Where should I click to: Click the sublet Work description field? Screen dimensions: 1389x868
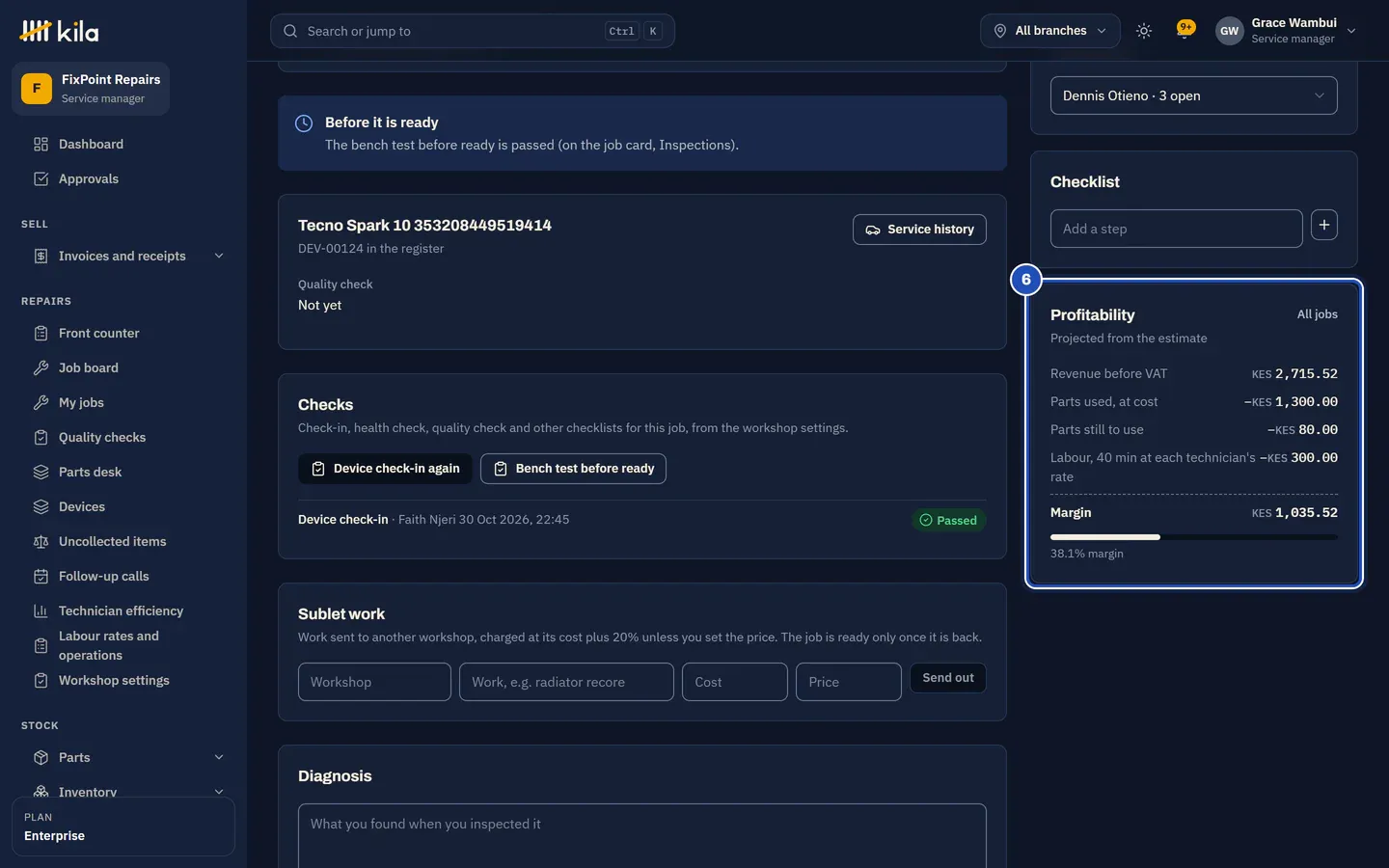click(x=566, y=682)
